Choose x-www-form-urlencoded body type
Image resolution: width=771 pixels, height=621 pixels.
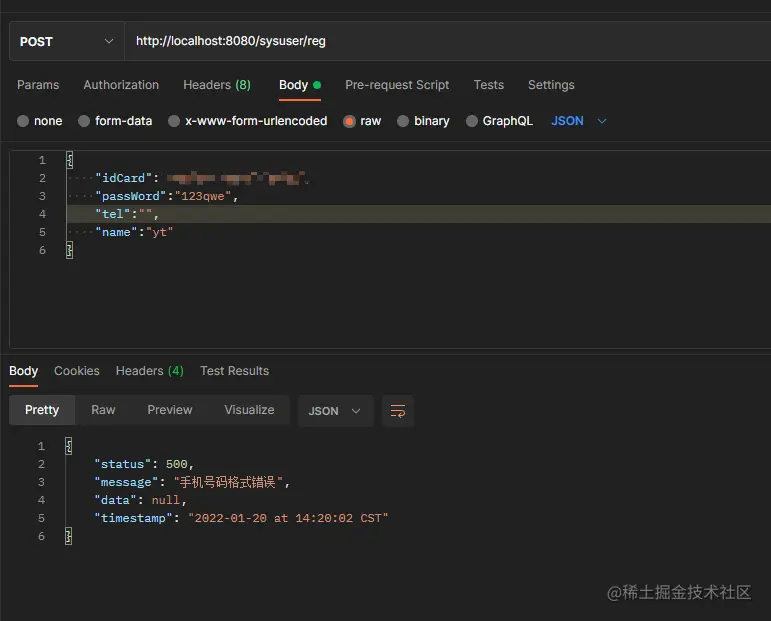point(248,121)
